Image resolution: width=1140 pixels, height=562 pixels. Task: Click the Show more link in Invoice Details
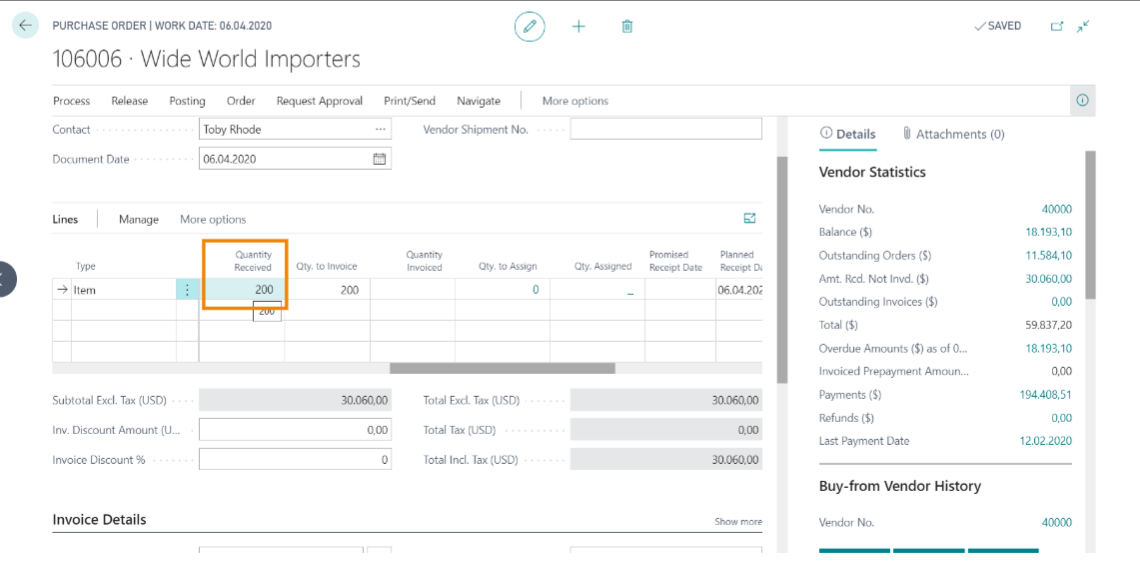pyautogui.click(x=738, y=522)
